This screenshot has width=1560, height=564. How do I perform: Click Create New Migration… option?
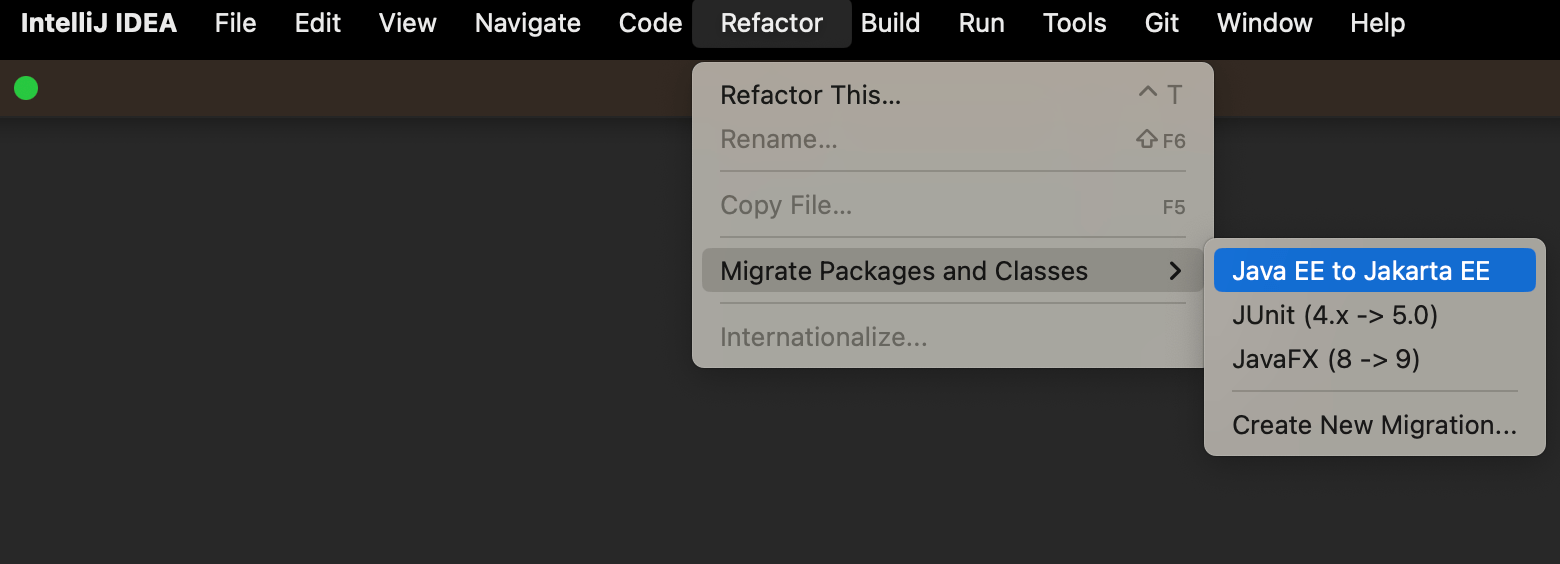[1373, 425]
